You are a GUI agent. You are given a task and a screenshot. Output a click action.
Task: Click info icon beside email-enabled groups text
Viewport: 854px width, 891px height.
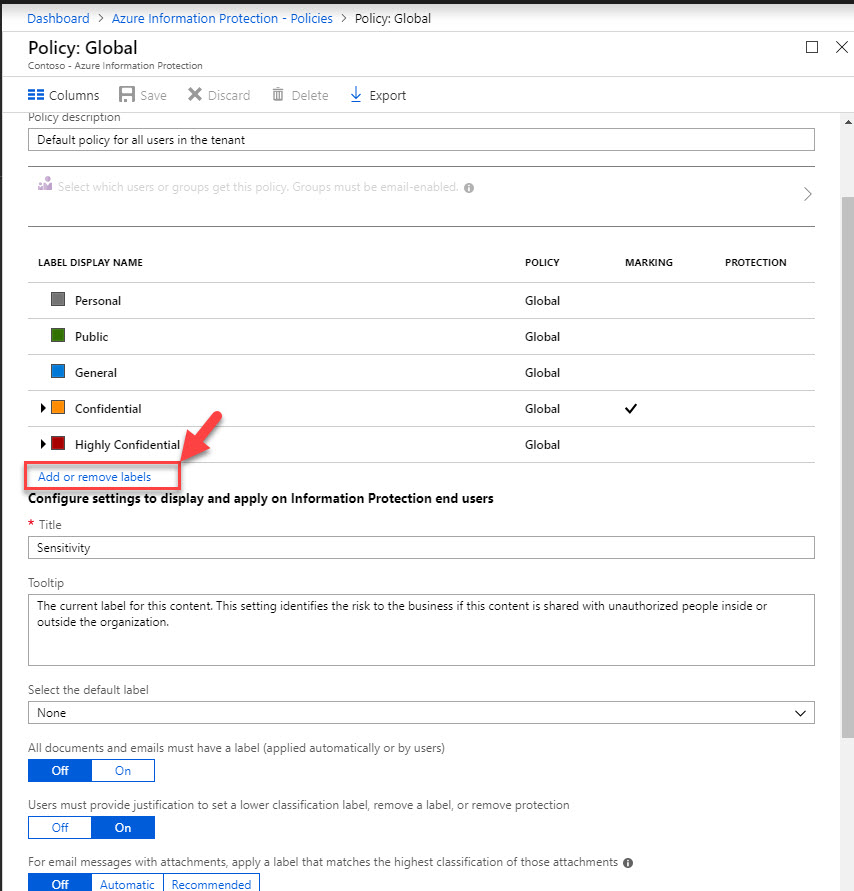pyautogui.click(x=469, y=188)
